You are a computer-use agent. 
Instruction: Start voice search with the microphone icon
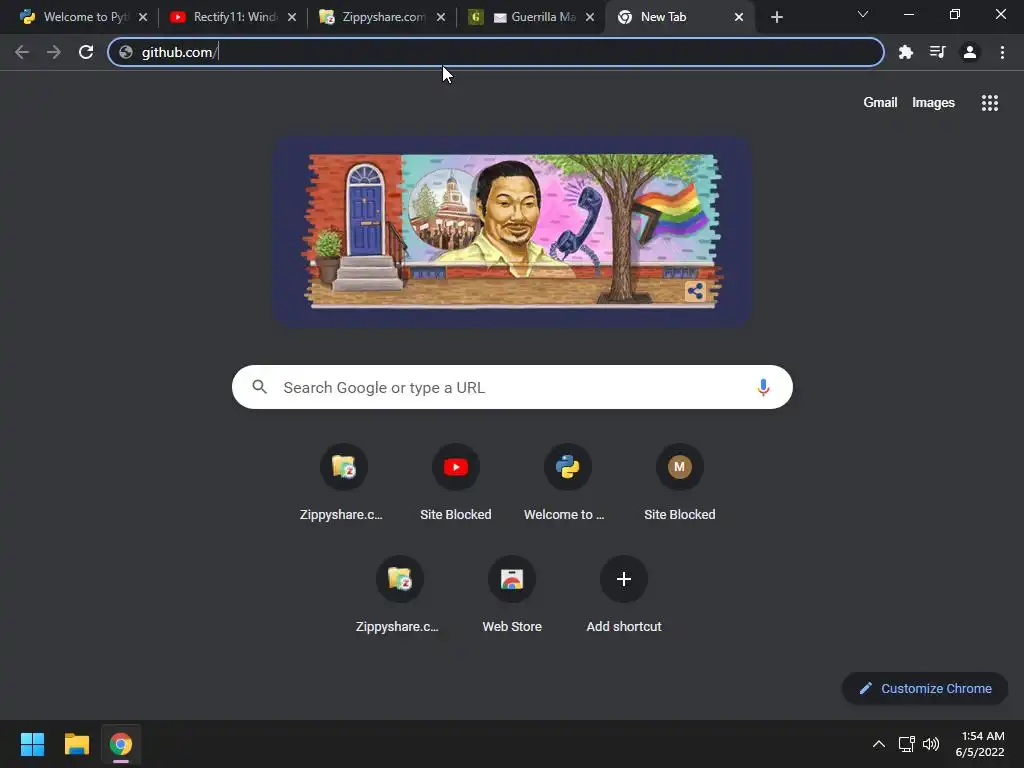(763, 387)
